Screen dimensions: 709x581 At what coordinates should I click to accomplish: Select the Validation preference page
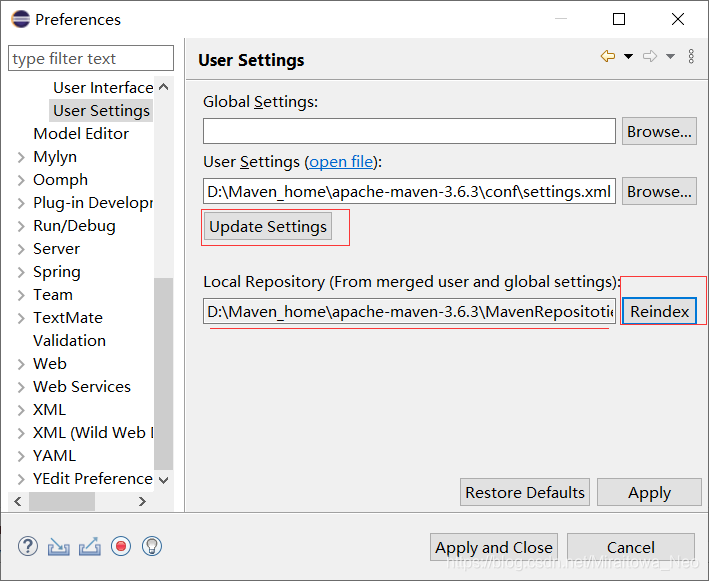pyautogui.click(x=70, y=341)
